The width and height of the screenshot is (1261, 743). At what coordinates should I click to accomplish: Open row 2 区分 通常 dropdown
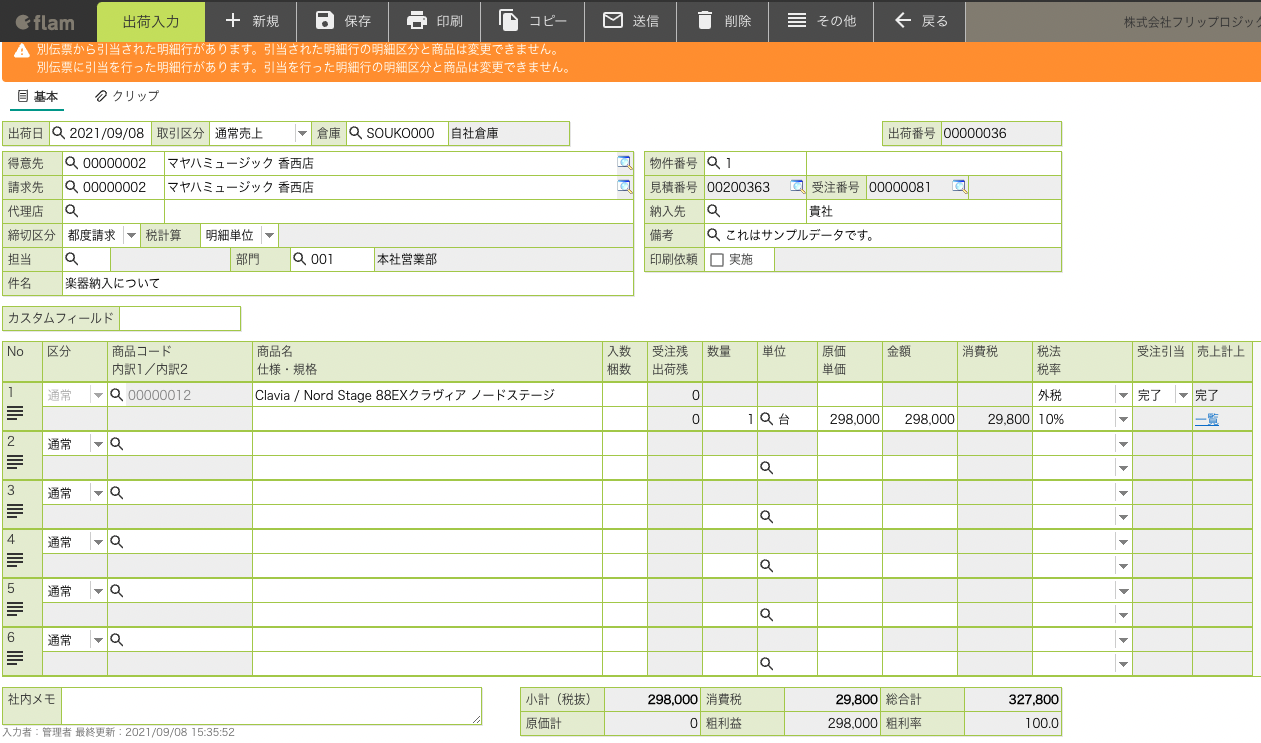[98, 444]
